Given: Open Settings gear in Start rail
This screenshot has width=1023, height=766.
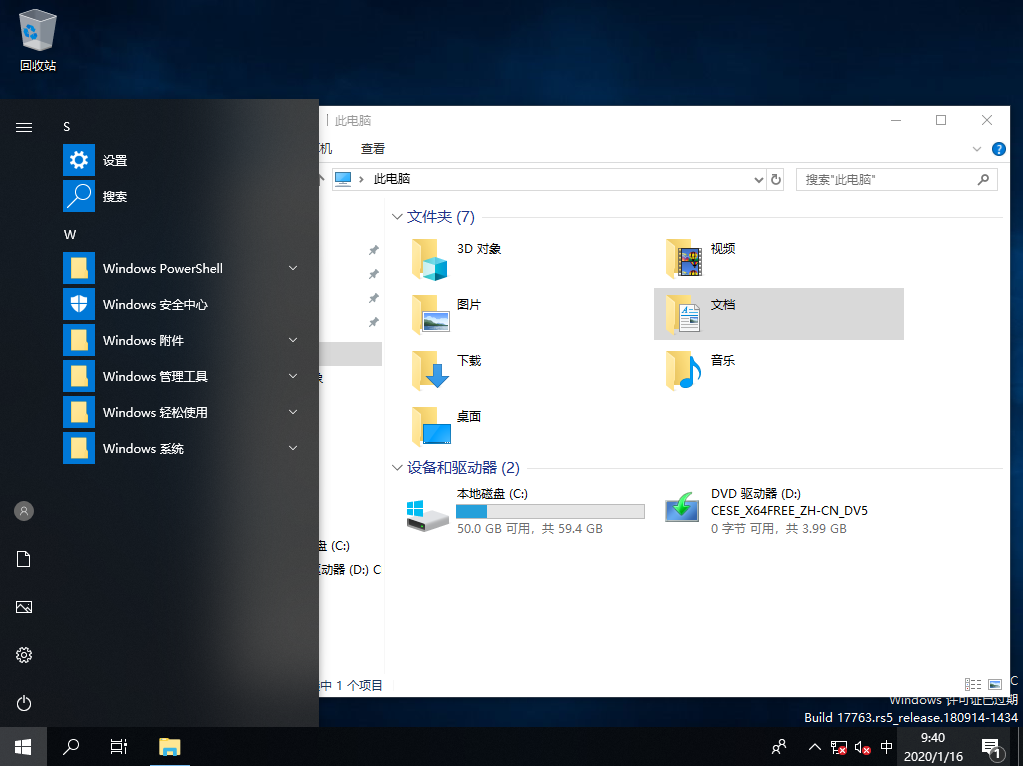Looking at the screenshot, I should pos(23,655).
